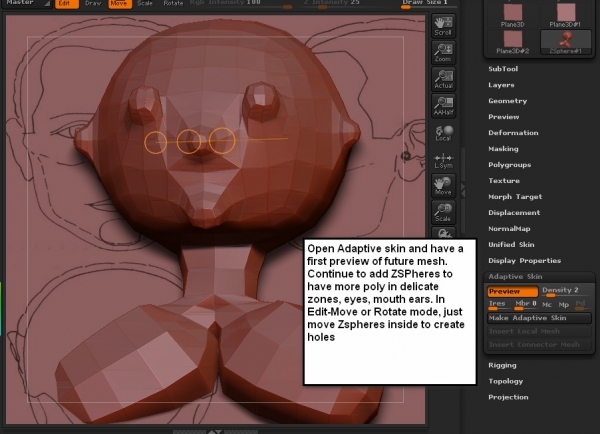Open the Unified Skin section
600x434 pixels.
pyautogui.click(x=511, y=245)
